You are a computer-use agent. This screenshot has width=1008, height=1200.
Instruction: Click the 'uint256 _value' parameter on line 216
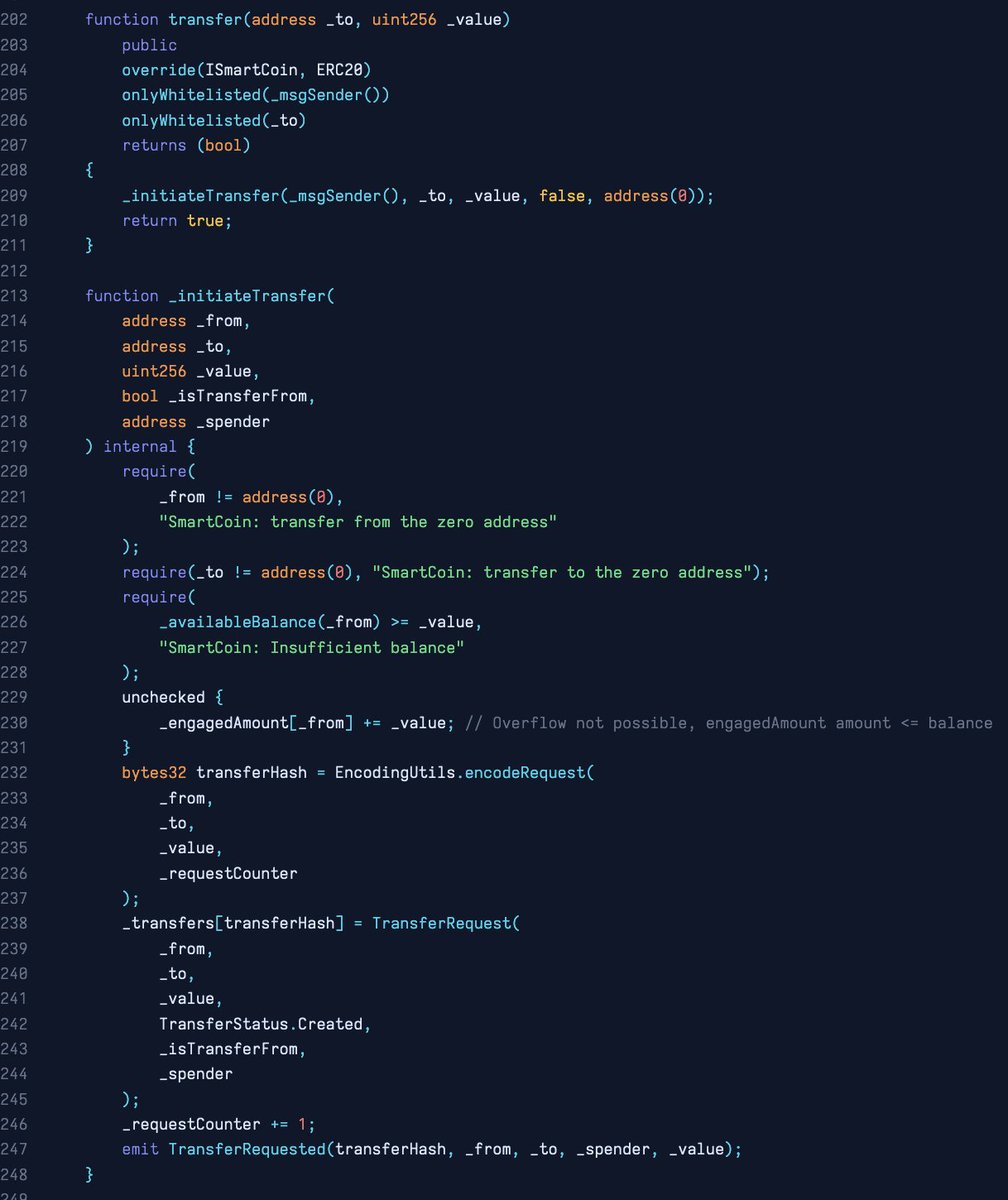click(186, 371)
